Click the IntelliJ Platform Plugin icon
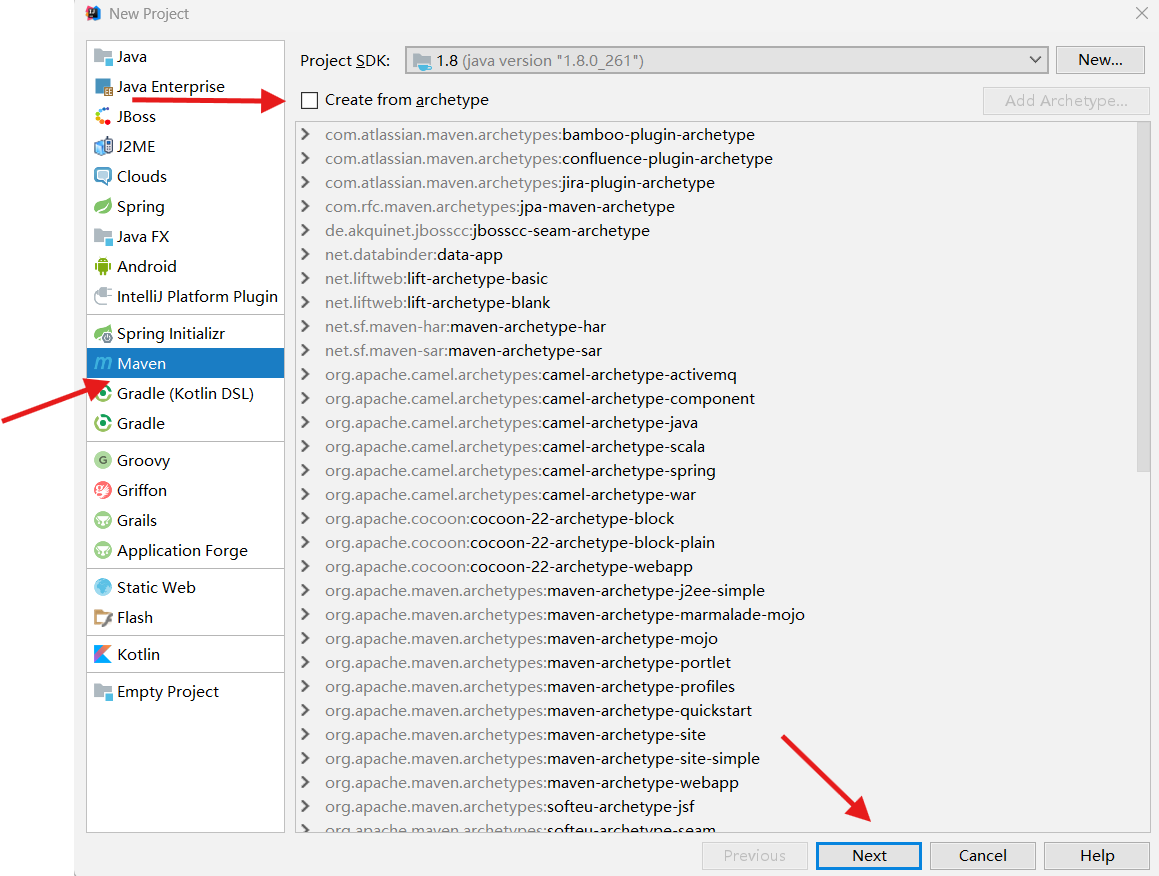1159x876 pixels. pos(103,296)
